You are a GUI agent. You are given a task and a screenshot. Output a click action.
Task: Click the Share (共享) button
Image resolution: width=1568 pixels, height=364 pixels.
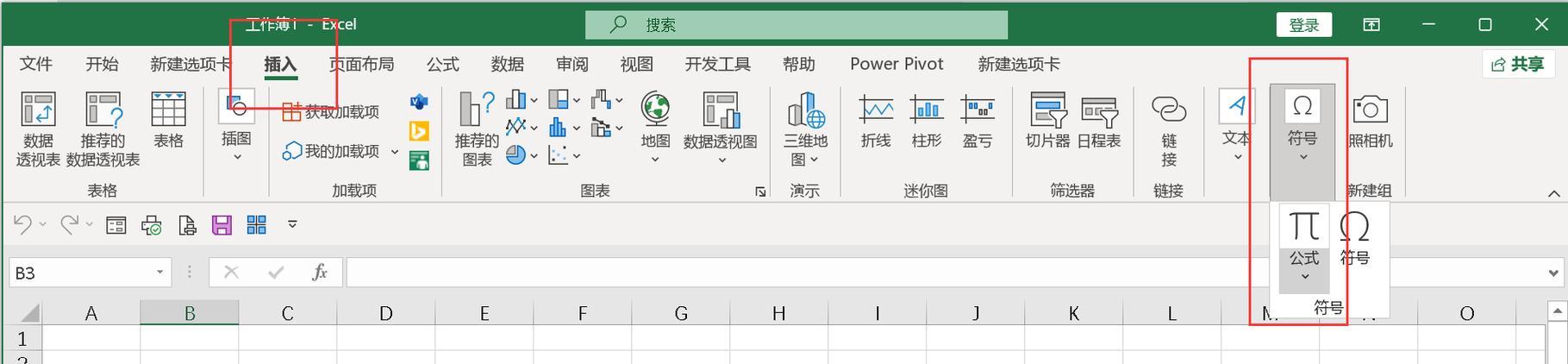point(1517,65)
